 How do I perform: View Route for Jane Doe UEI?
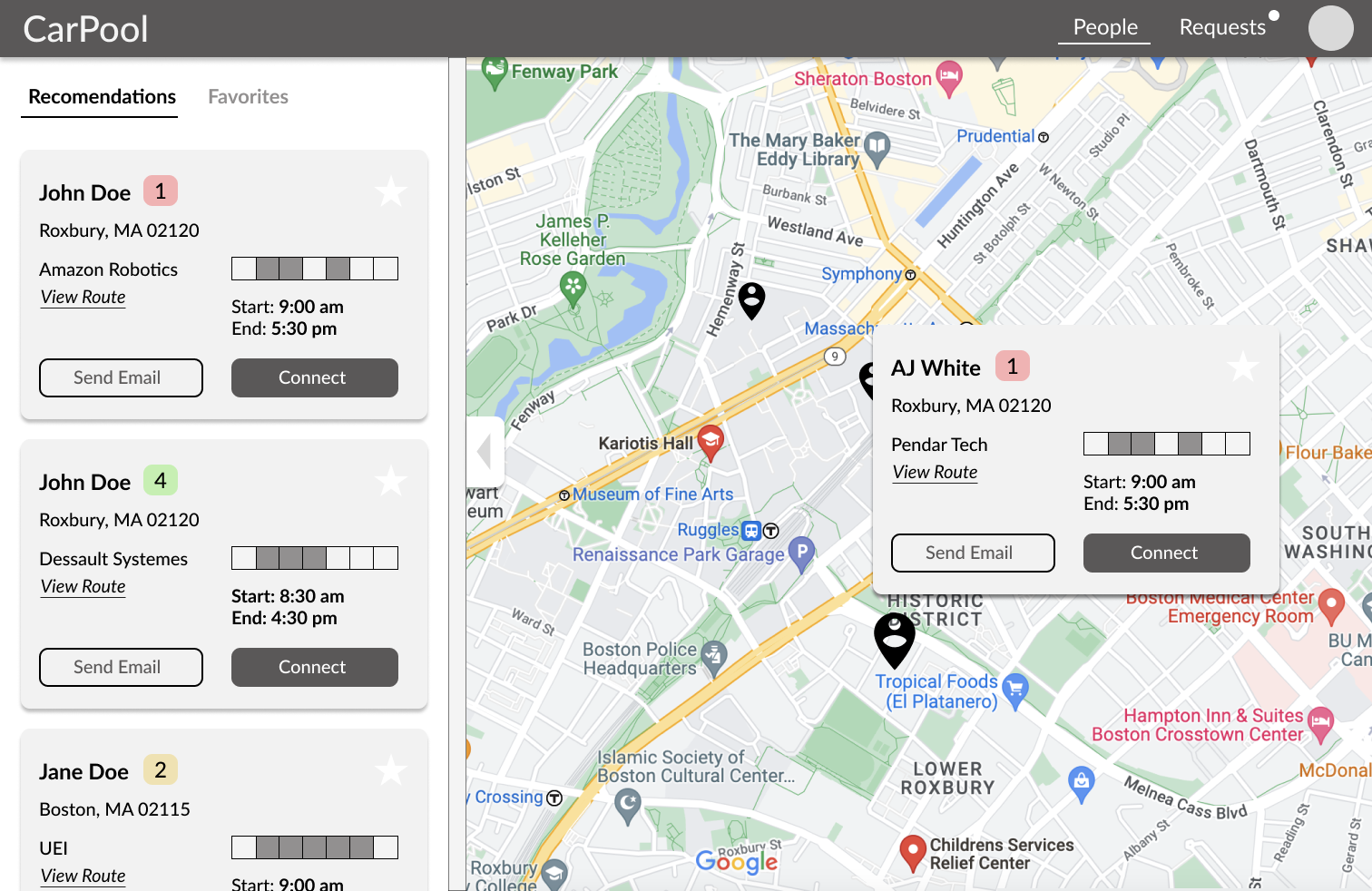coord(83,876)
